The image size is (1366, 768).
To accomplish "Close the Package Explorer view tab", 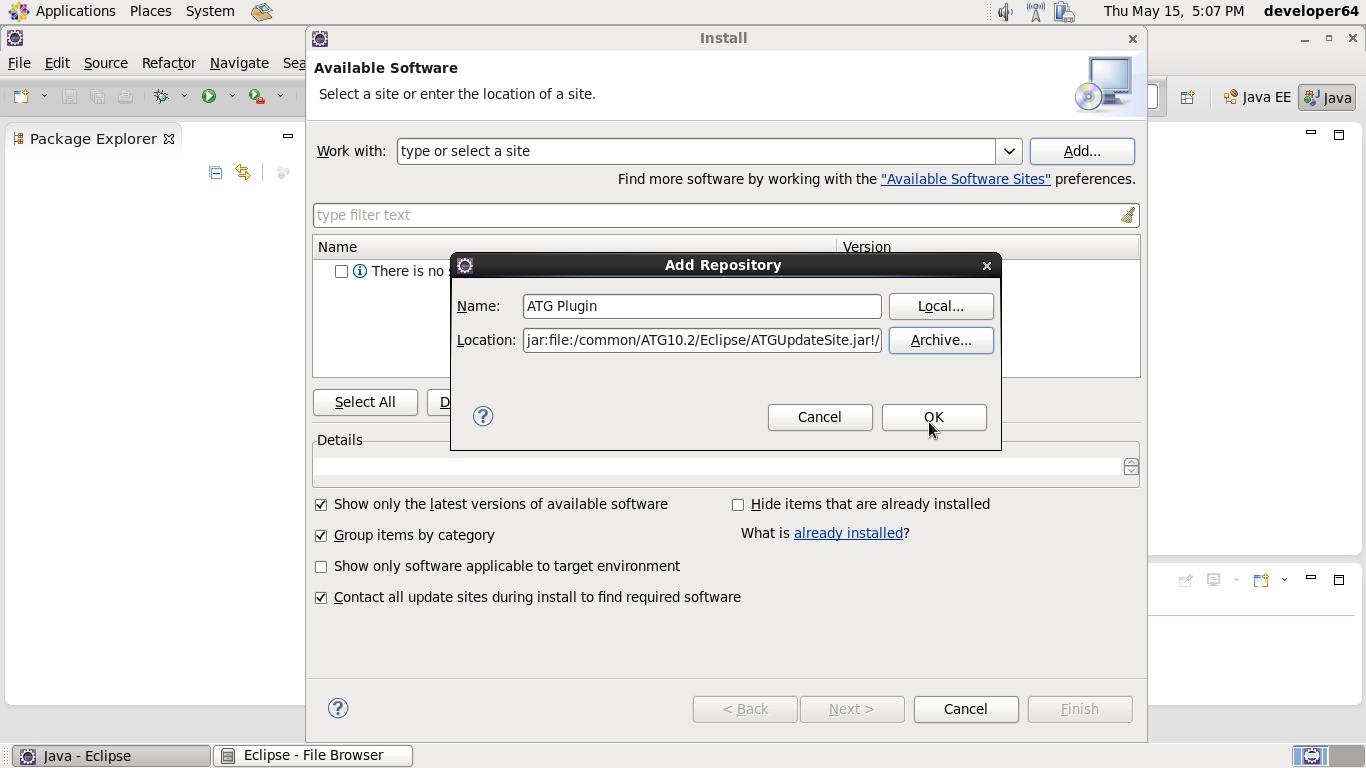I will tap(169, 139).
